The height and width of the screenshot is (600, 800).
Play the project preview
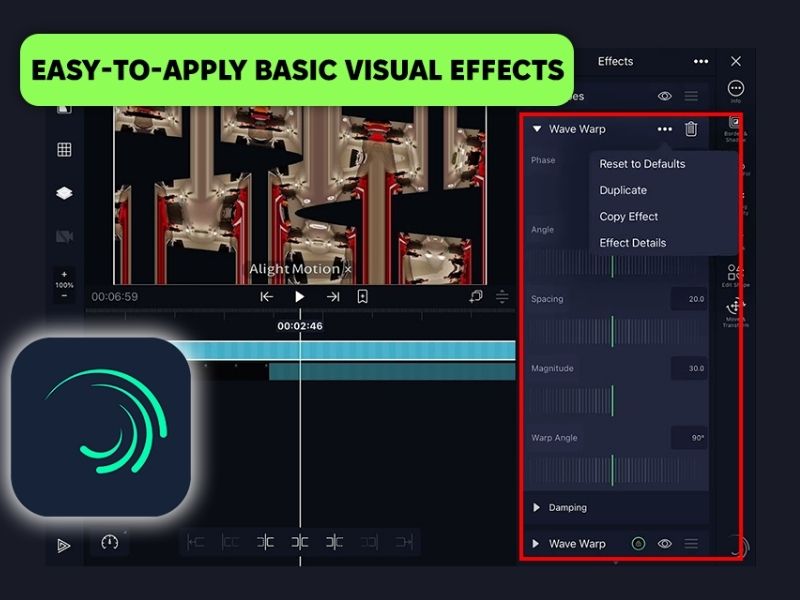tap(299, 296)
